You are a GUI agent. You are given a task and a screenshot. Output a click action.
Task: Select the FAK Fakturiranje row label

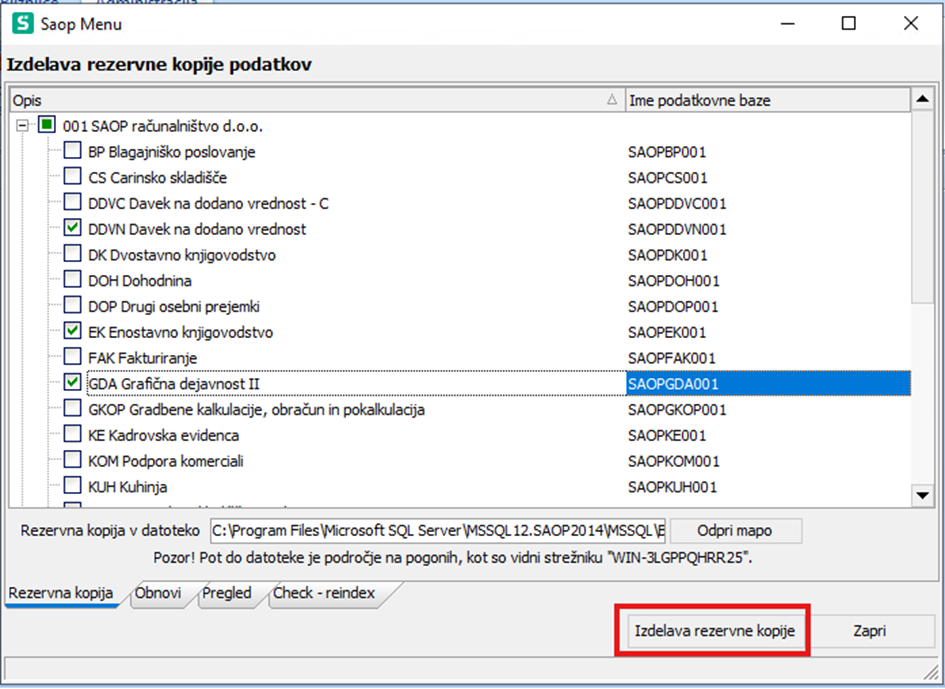[142, 358]
